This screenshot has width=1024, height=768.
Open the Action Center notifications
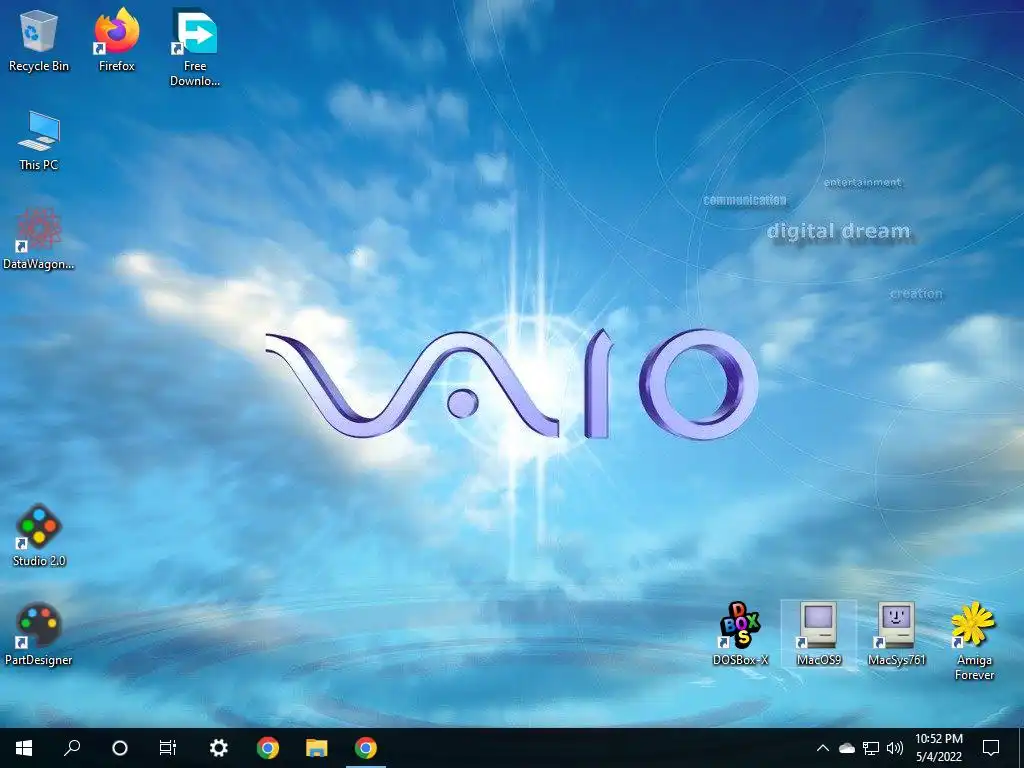(x=991, y=748)
